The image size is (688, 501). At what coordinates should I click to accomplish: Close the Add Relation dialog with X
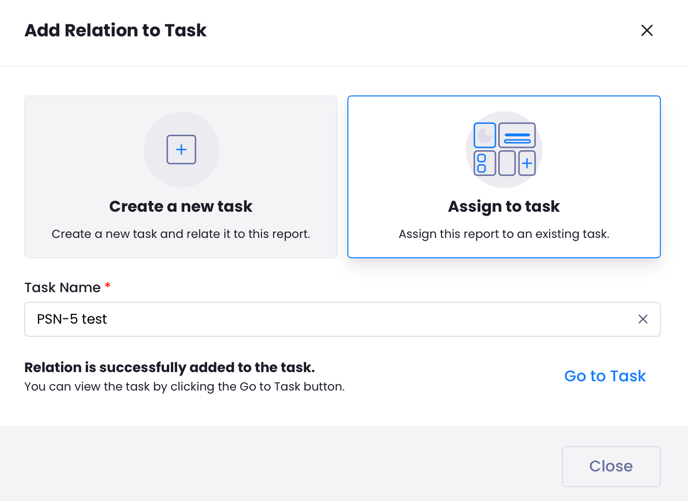[647, 31]
